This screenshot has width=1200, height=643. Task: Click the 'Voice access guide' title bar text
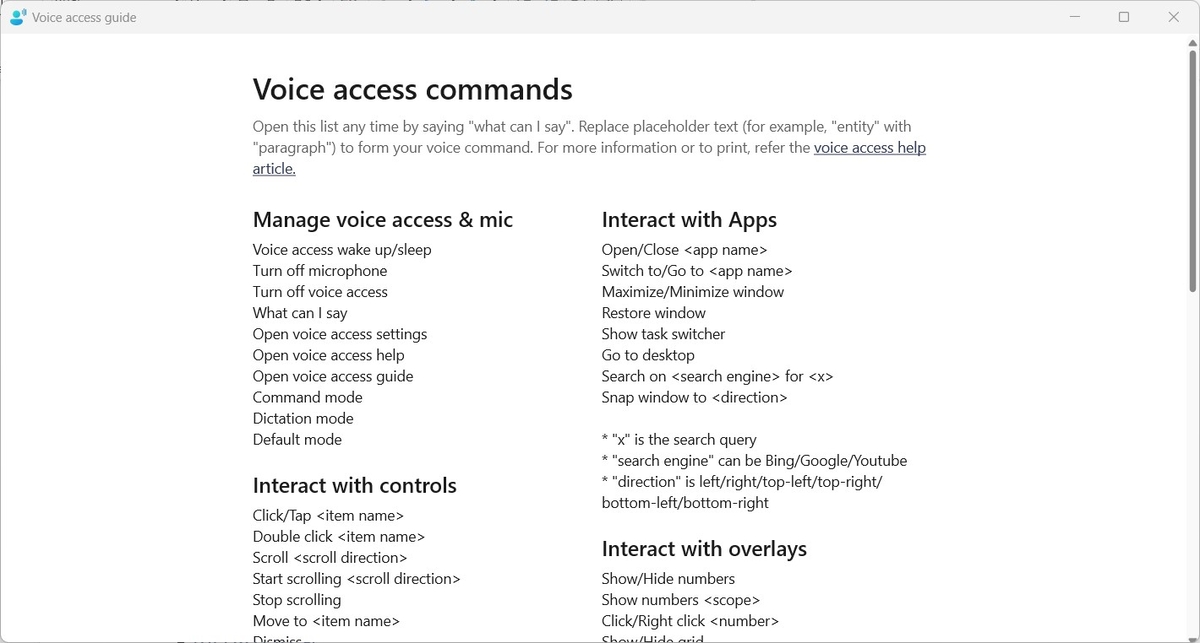(x=82, y=17)
